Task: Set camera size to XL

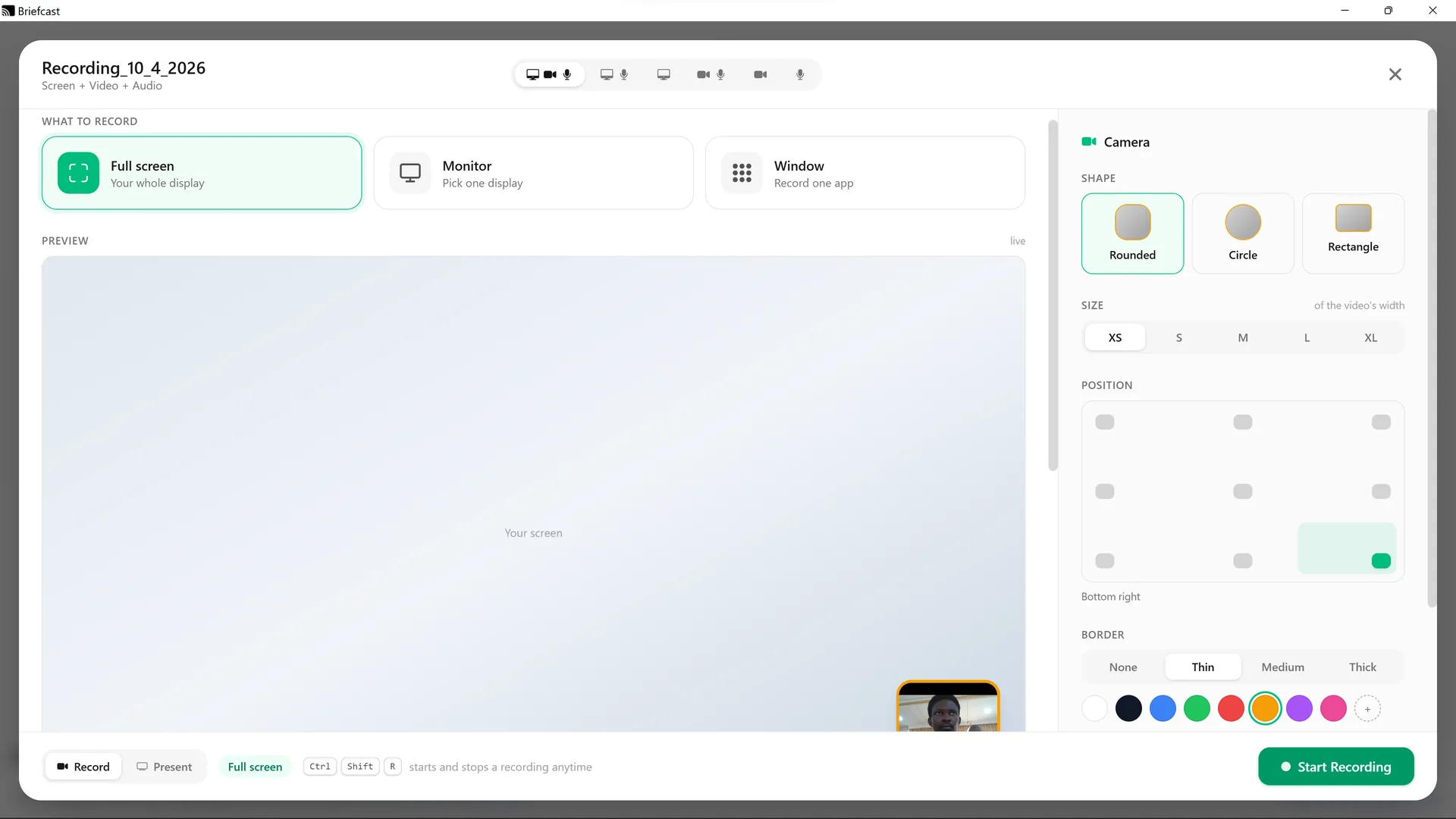Action: tap(1370, 337)
